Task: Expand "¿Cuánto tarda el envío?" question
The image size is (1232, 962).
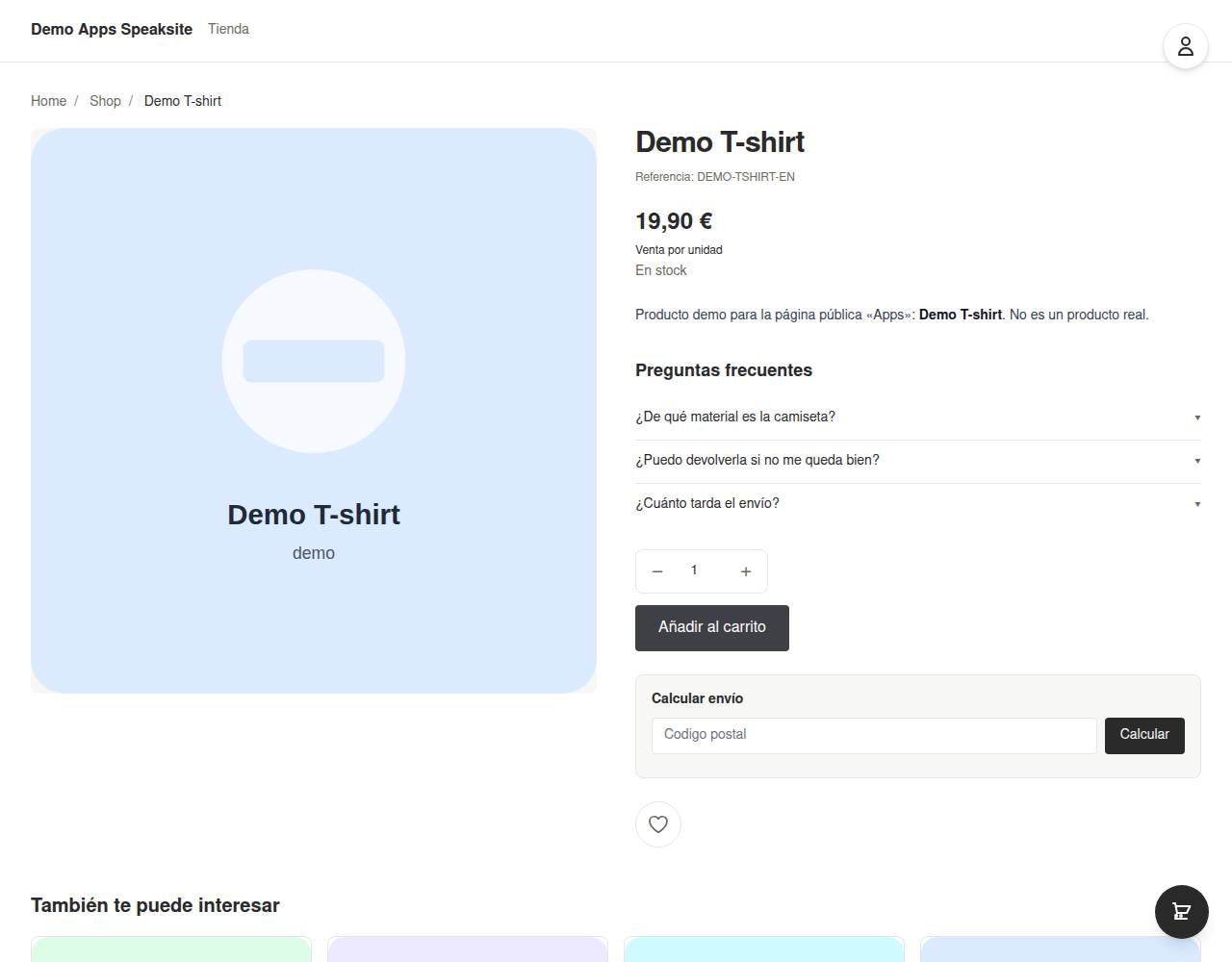Action: (x=918, y=503)
